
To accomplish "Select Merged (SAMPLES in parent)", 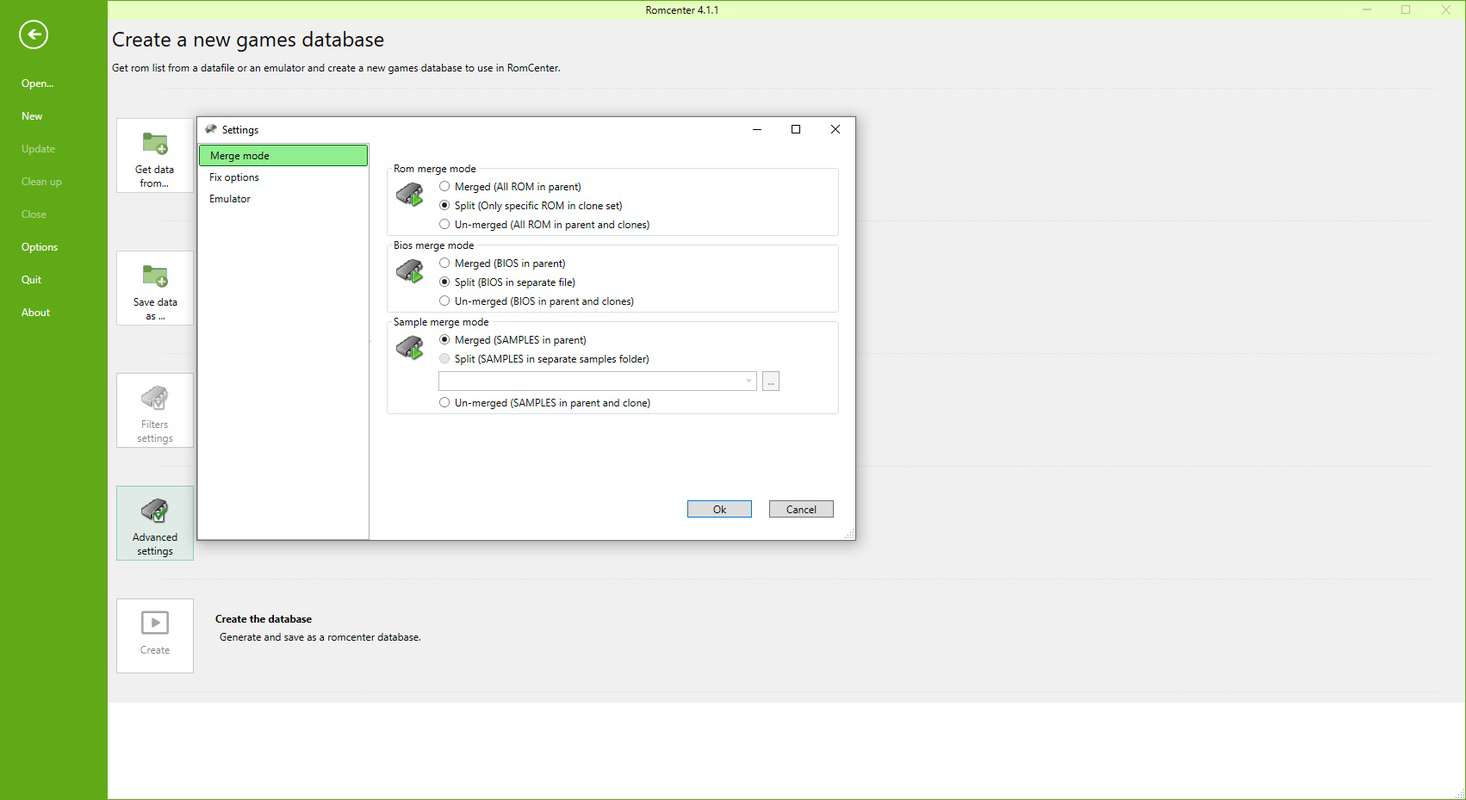I will [x=513, y=341].
